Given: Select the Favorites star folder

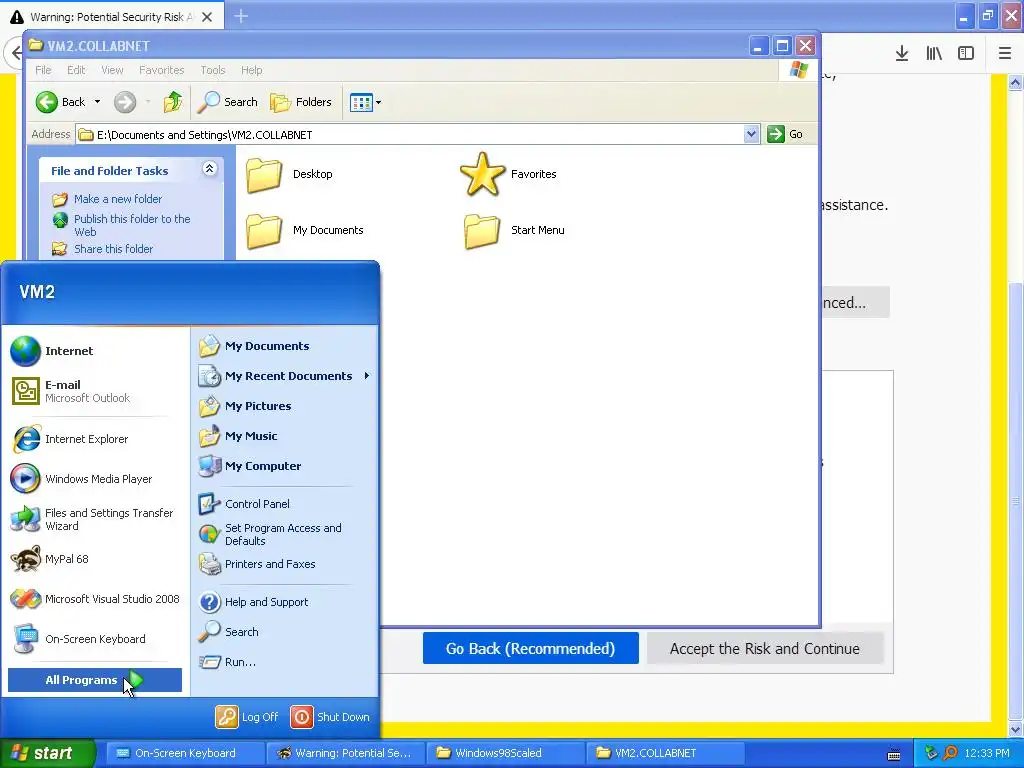Looking at the screenshot, I should click(508, 174).
